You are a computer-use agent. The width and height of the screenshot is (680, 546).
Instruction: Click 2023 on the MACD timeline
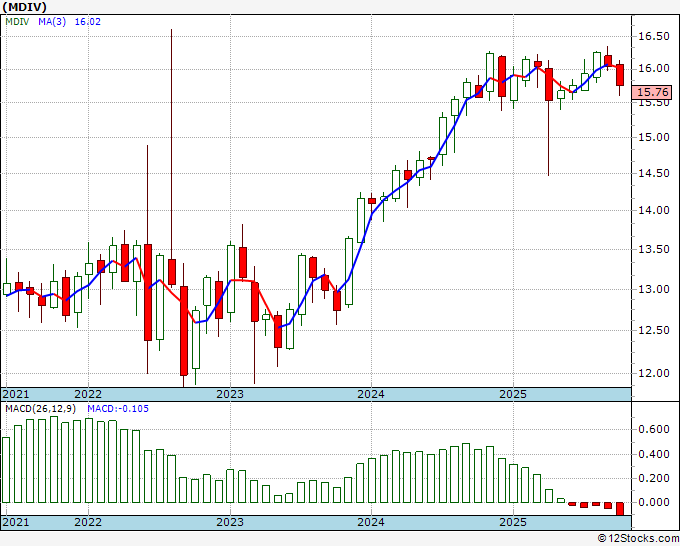click(230, 522)
